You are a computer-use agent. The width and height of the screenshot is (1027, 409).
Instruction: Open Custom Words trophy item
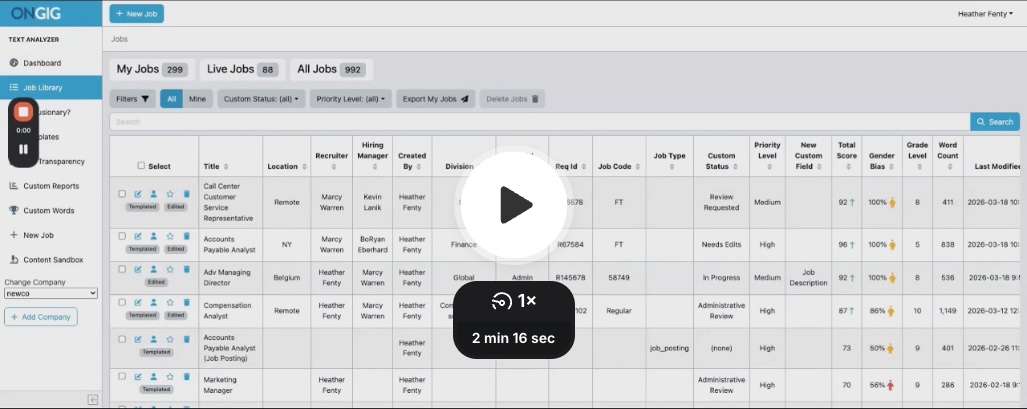point(49,210)
